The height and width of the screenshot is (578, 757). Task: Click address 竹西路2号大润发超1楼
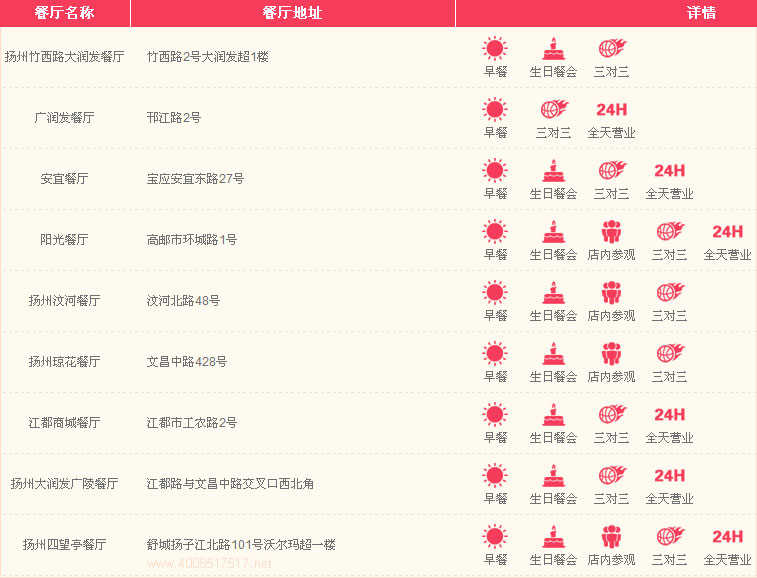(x=208, y=57)
